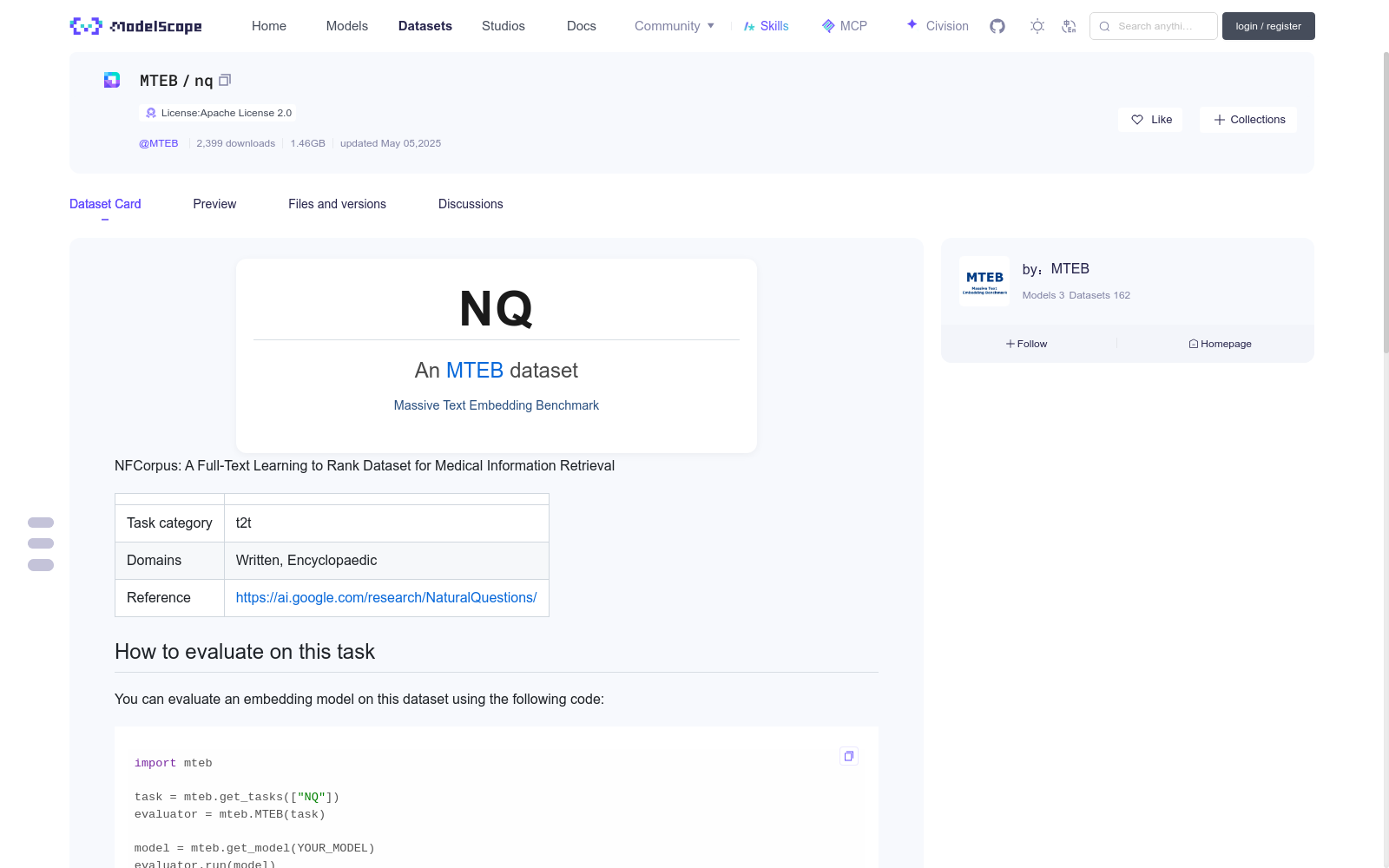The image size is (1389, 868).
Task: Open the Files and versions tab
Action: coord(337,204)
